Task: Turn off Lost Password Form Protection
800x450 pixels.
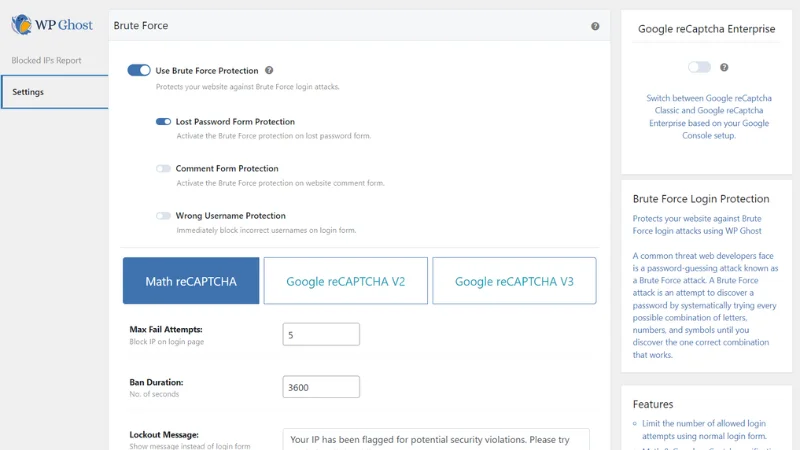Action: click(163, 122)
